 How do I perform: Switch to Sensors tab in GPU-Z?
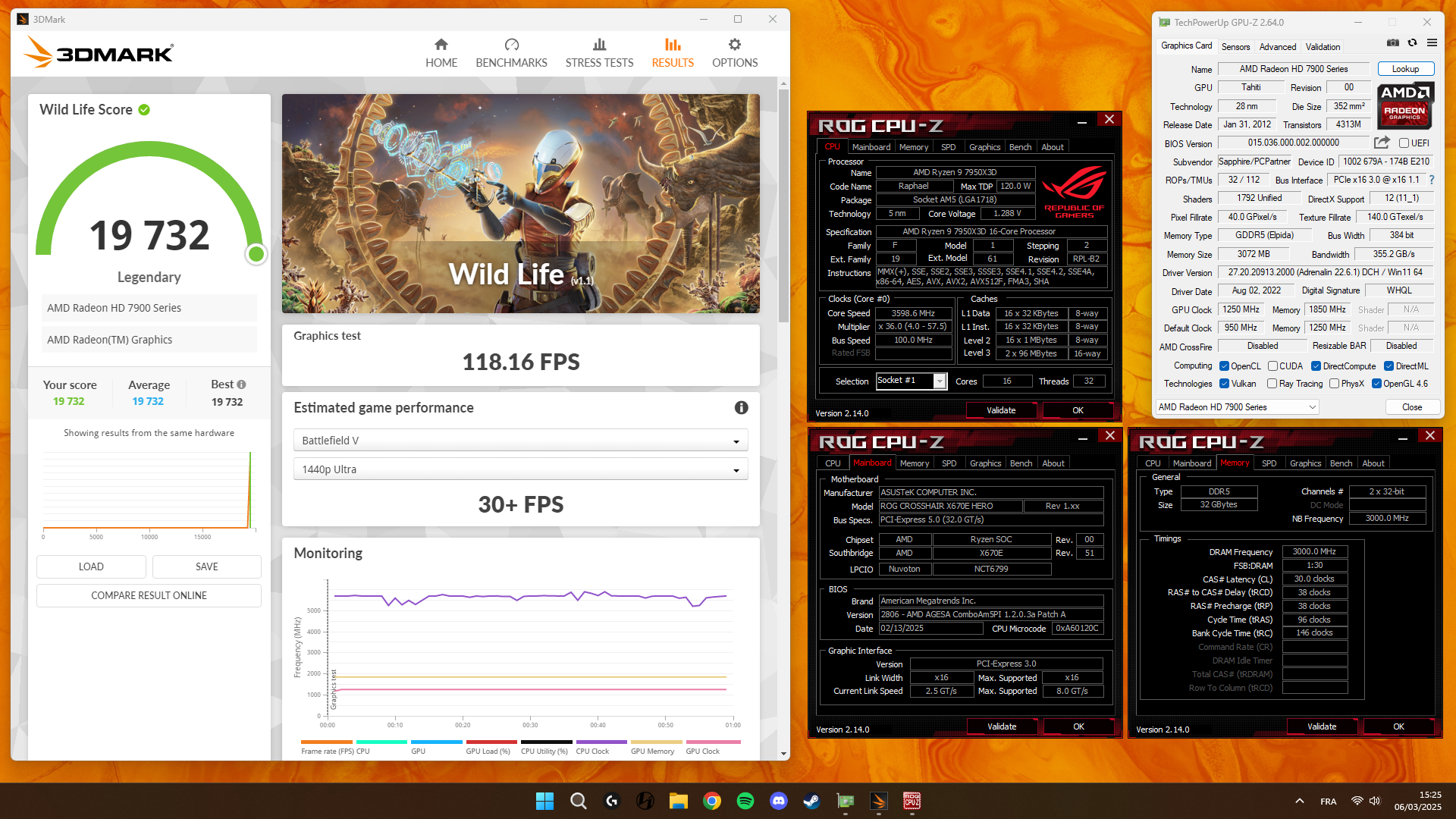[1235, 46]
